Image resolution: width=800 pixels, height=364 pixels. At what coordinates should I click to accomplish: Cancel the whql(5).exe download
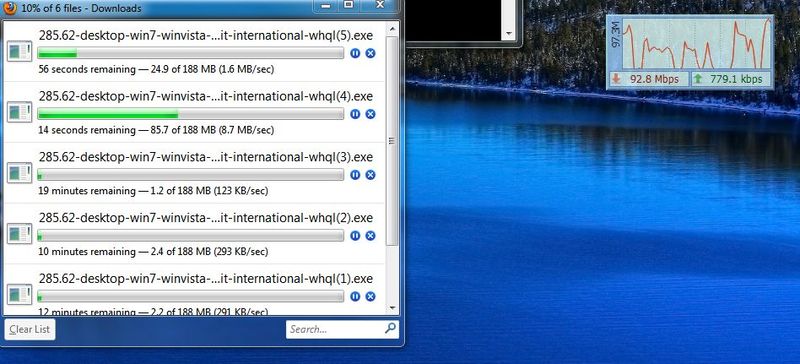[370, 53]
